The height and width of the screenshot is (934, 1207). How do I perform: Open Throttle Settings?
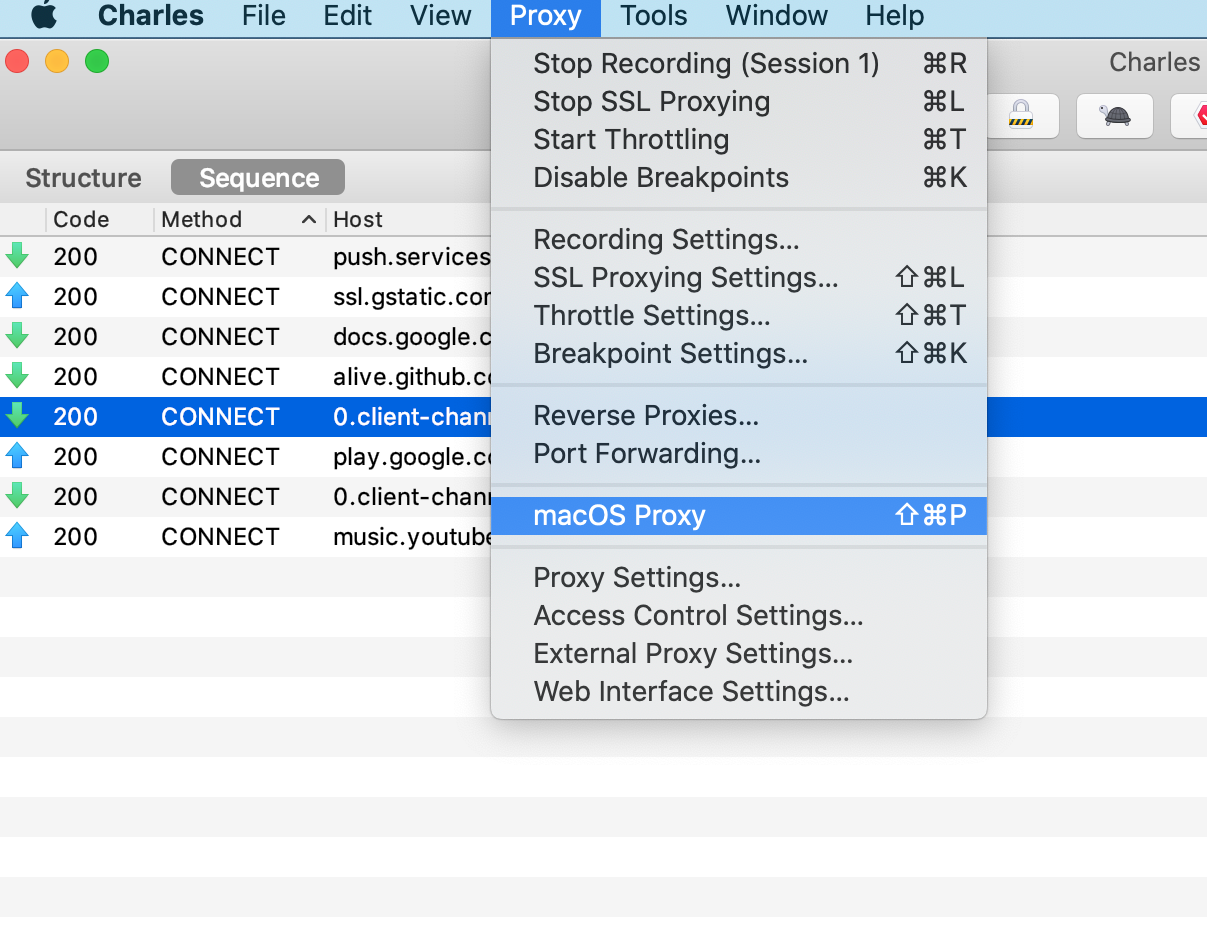click(x=652, y=315)
